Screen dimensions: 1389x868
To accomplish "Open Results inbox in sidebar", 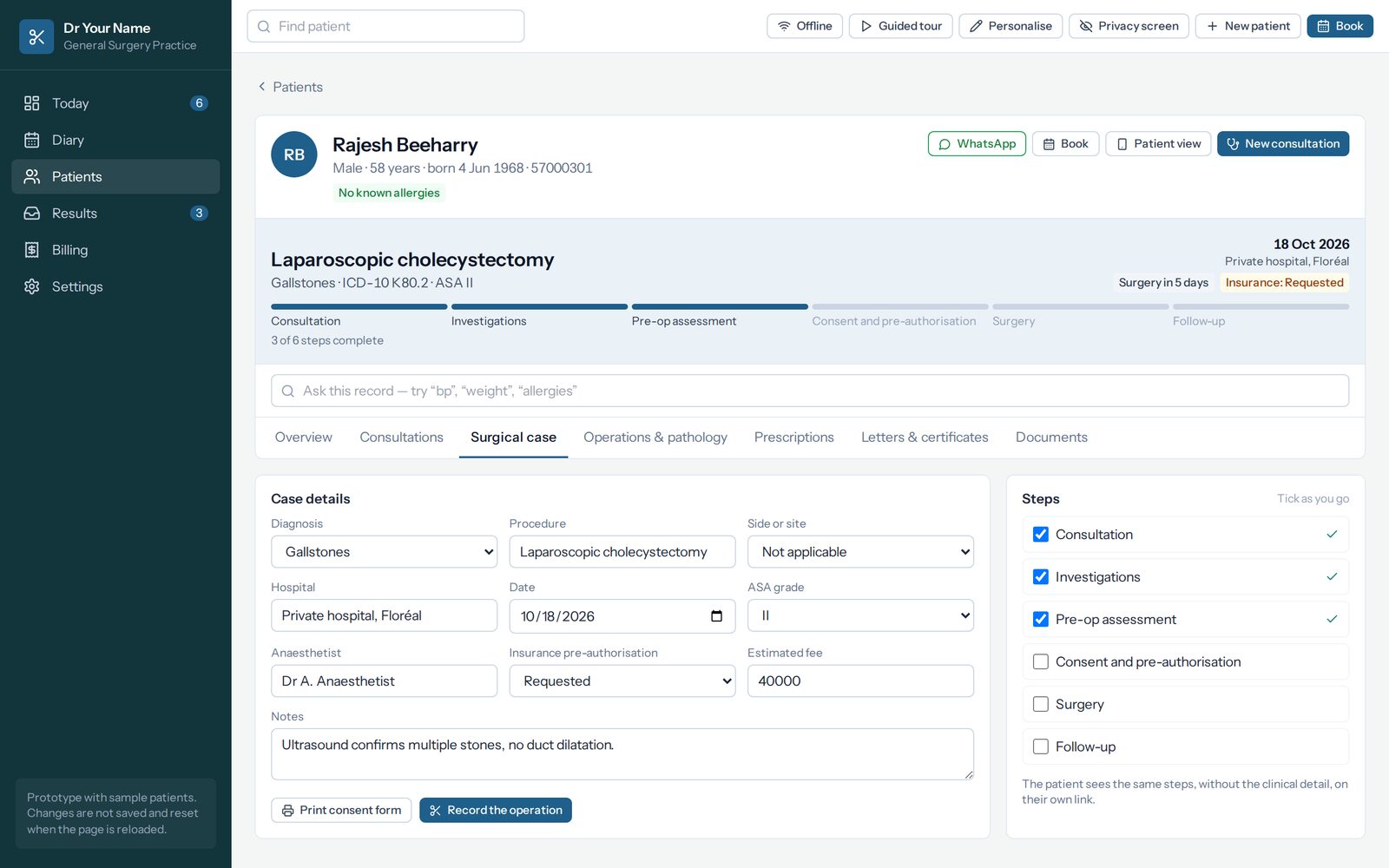I will [x=115, y=214].
